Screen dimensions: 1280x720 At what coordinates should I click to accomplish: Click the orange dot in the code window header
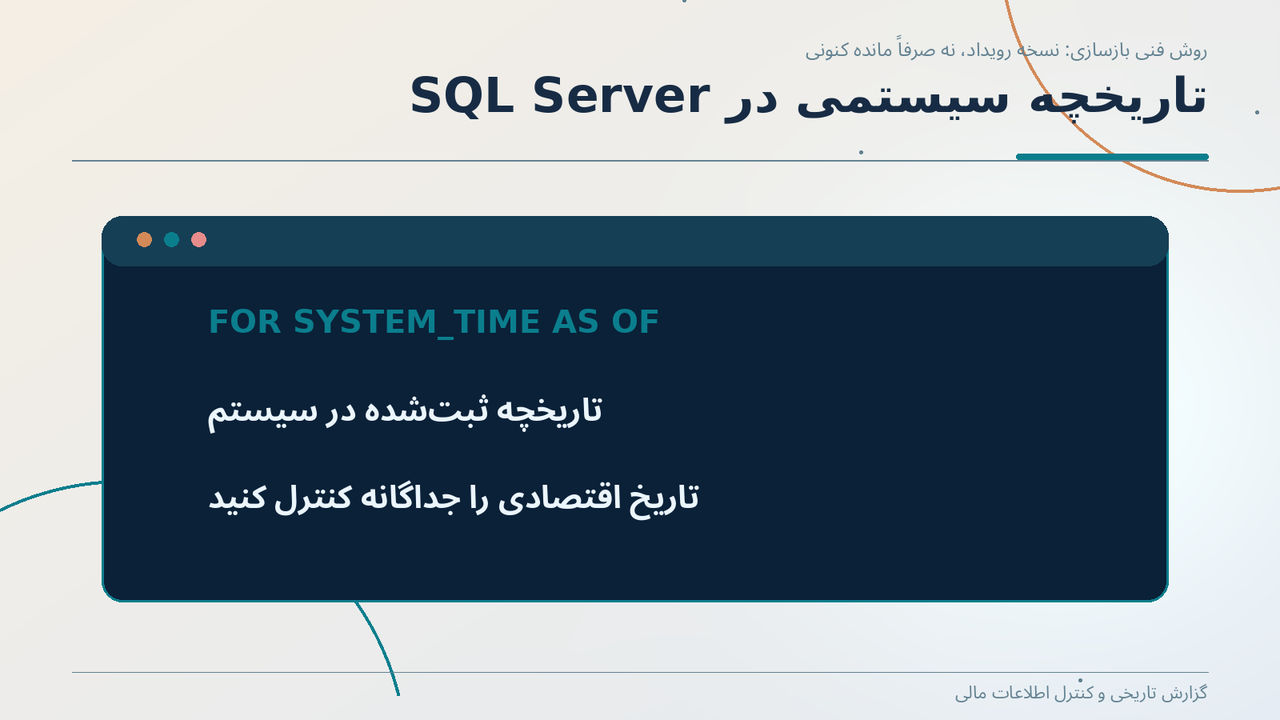(x=144, y=240)
